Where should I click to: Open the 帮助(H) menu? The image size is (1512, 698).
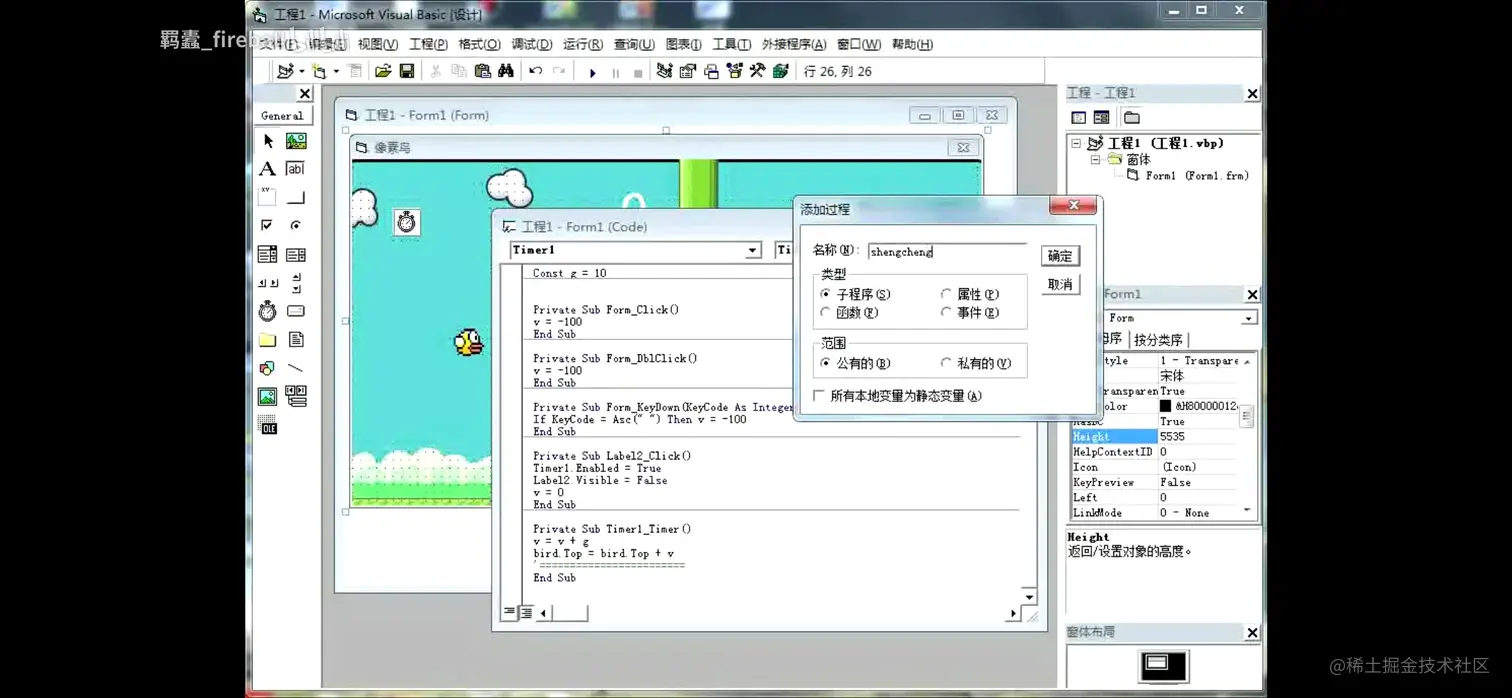912,44
